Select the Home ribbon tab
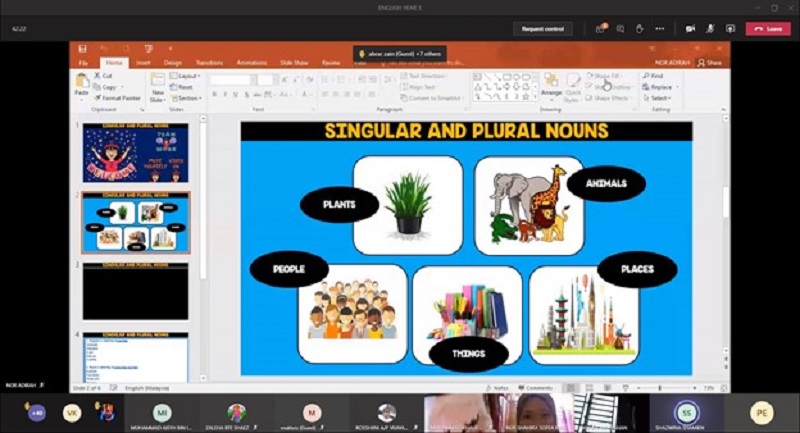The height and width of the screenshot is (433, 800). point(114,63)
